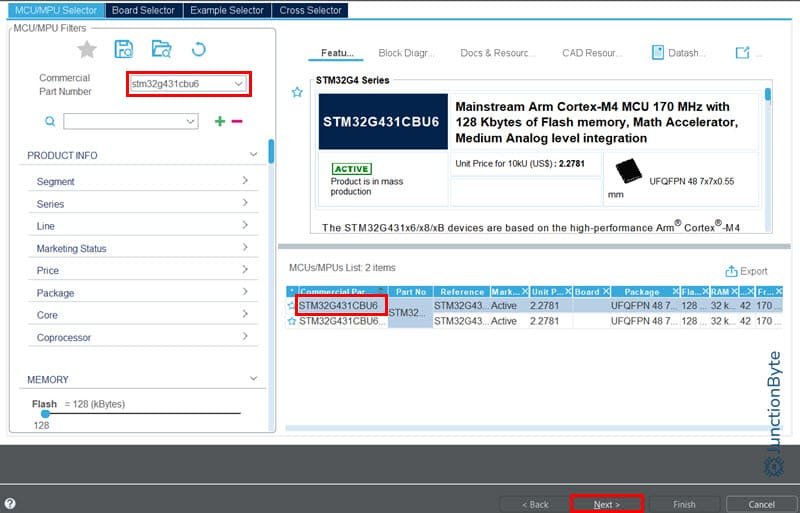Collapse the MEMORY section

(x=253, y=378)
